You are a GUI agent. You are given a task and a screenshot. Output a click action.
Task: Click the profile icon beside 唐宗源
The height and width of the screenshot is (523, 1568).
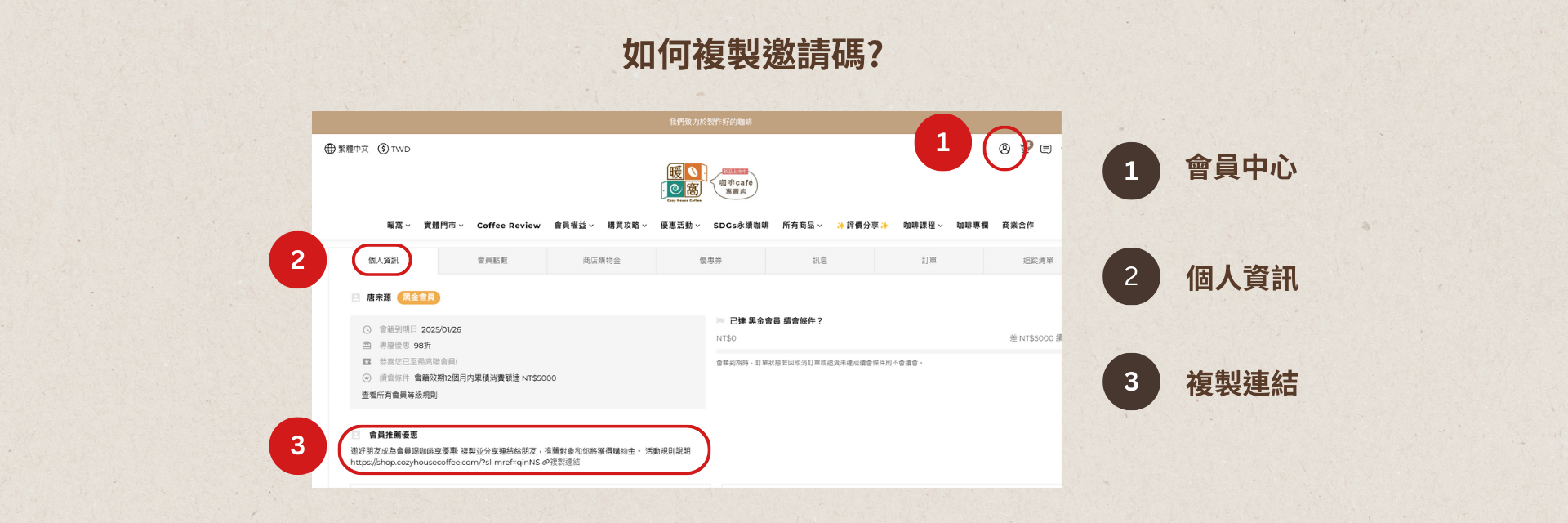click(356, 297)
